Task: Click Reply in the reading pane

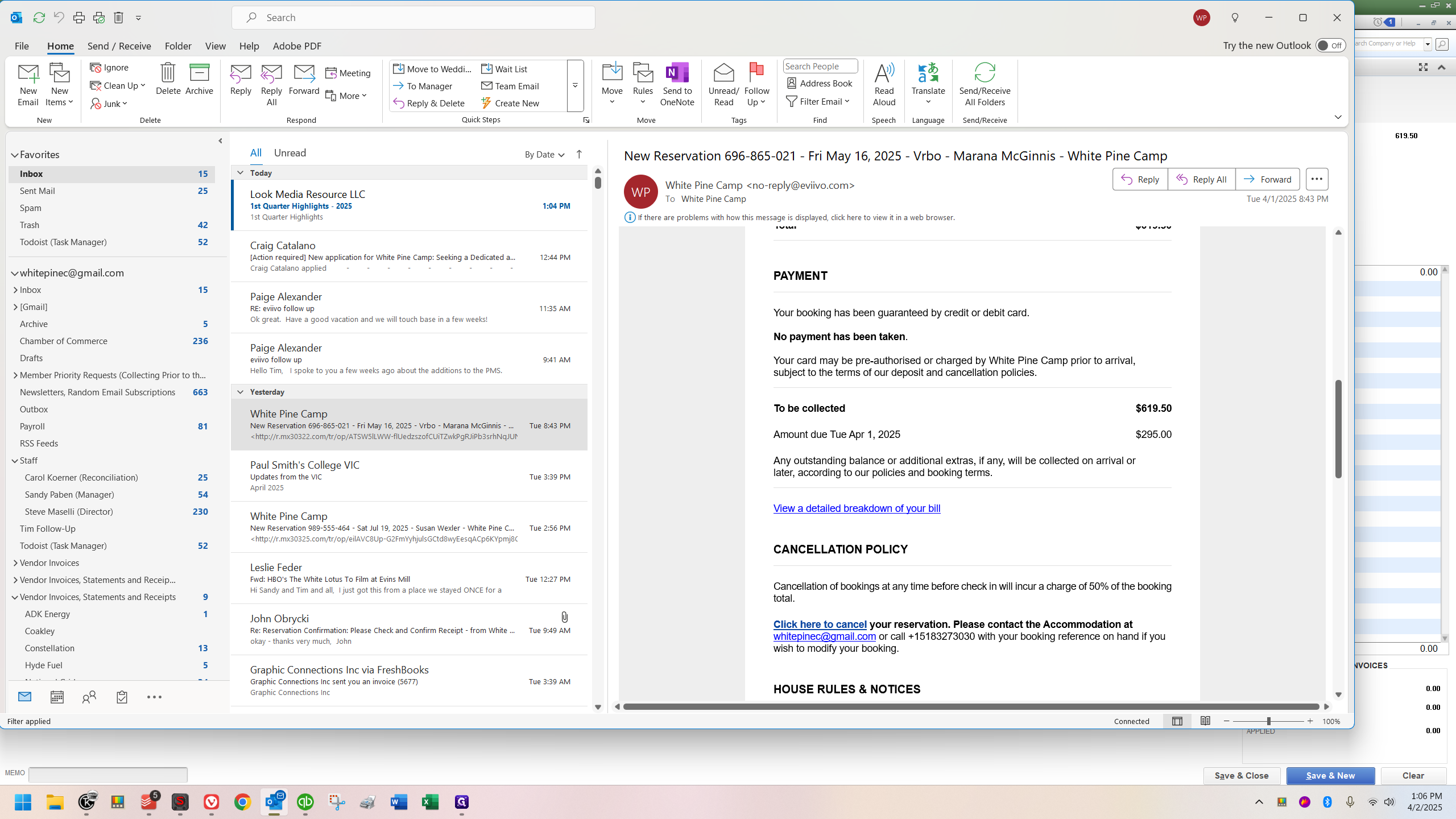Action: (1140, 179)
